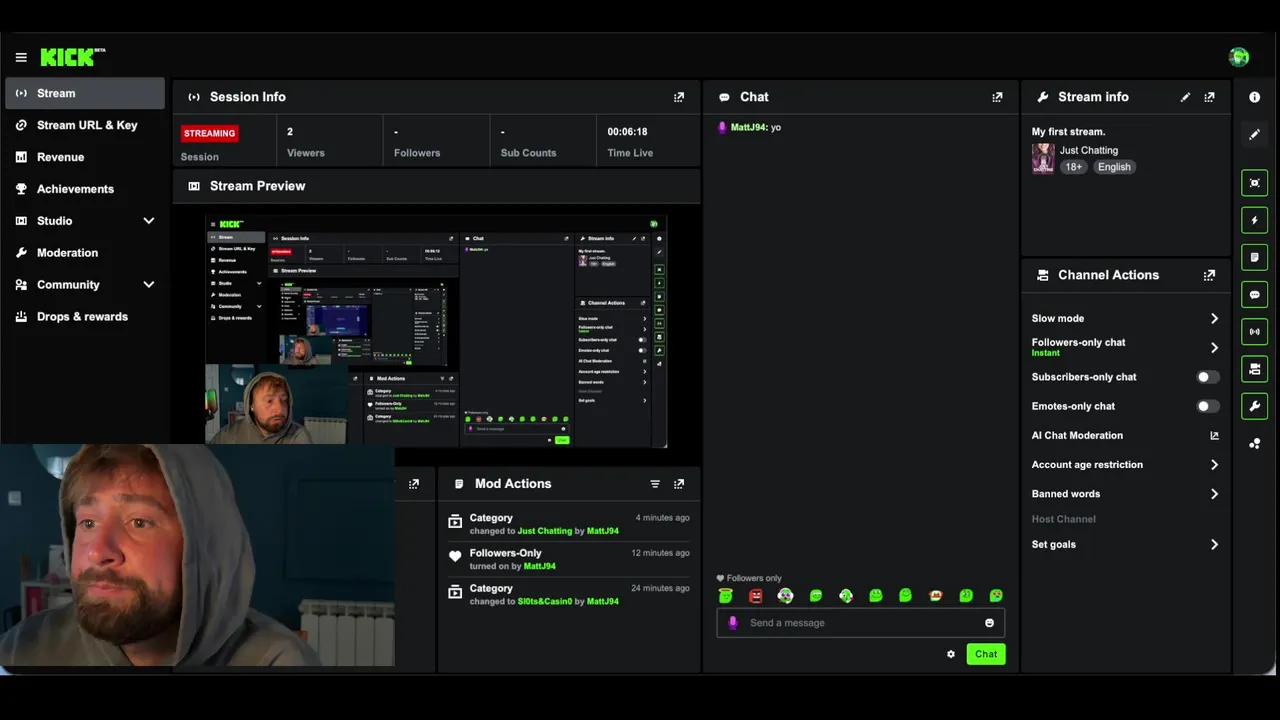Open Drops & rewards page

[85, 317]
